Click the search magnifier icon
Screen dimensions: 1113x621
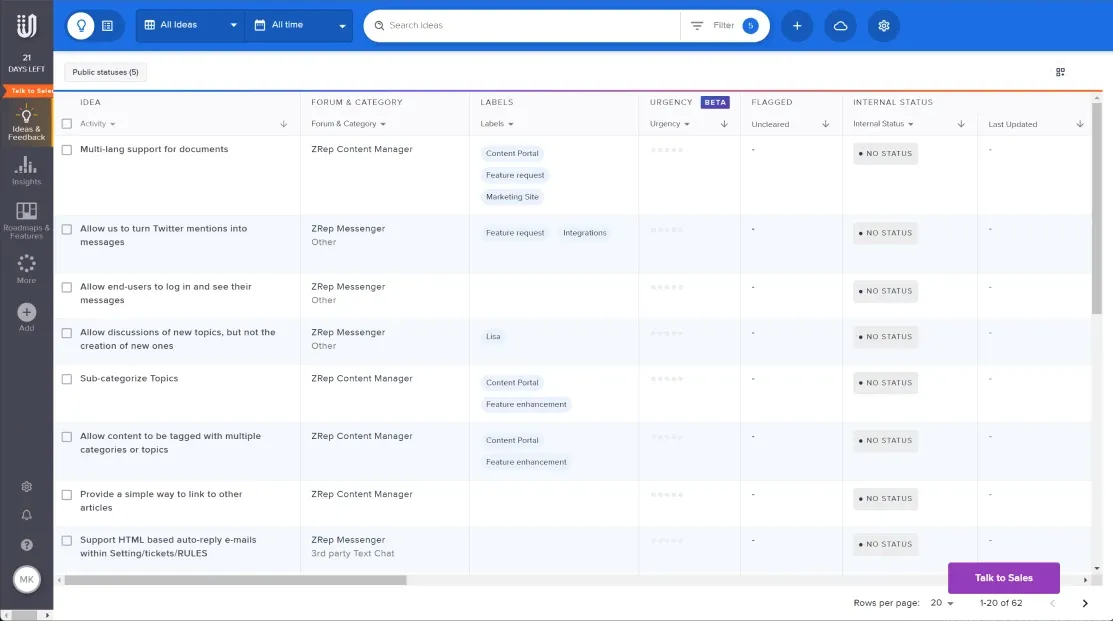click(x=380, y=26)
